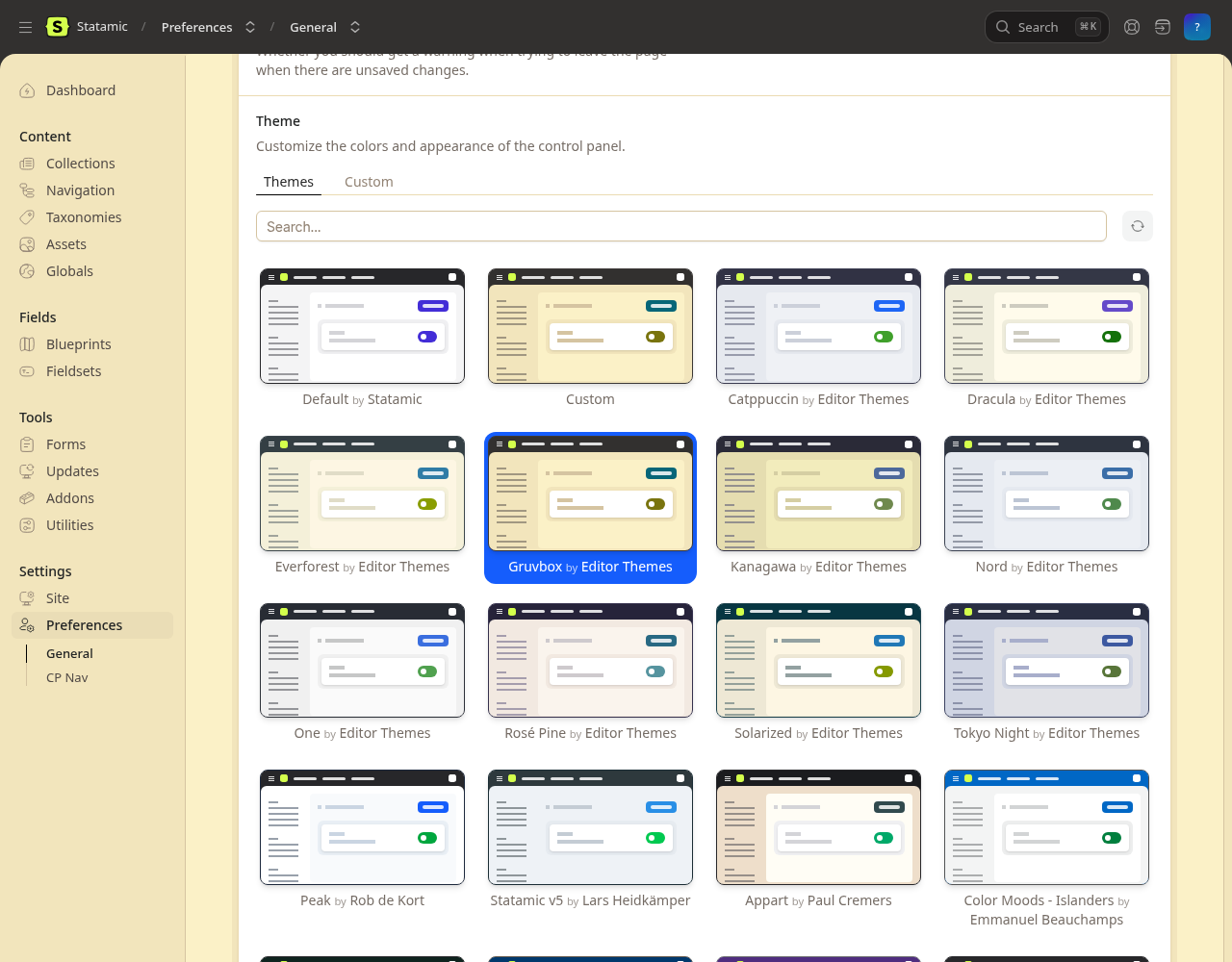The image size is (1232, 962).
Task: Click the Statamic breadcrumb link
Action: point(102,27)
